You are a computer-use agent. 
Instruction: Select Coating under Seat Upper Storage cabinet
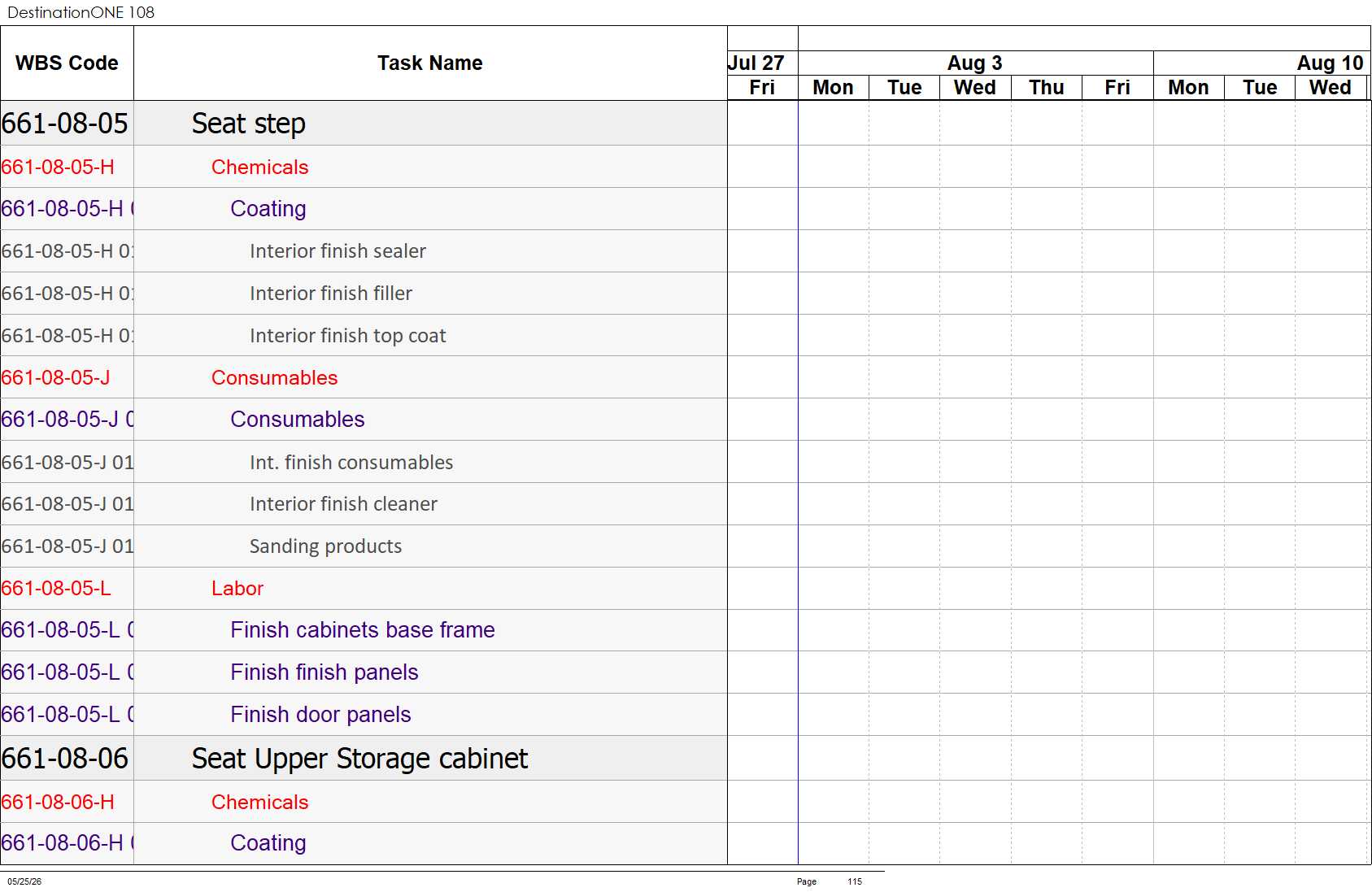(268, 843)
